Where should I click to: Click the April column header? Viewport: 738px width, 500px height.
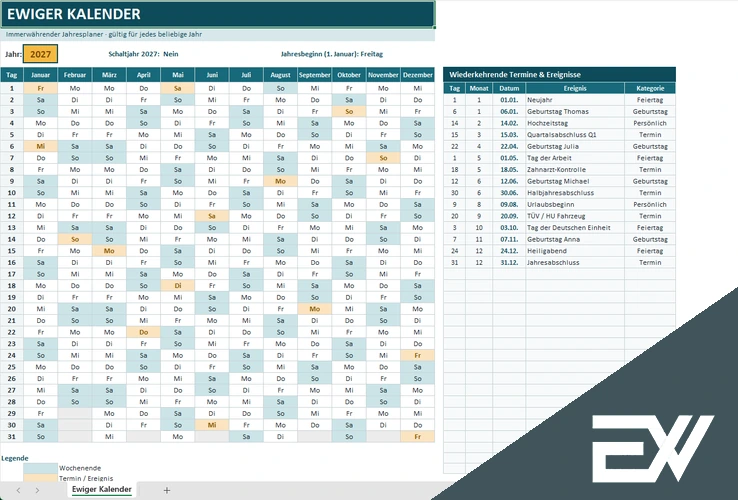(x=144, y=75)
